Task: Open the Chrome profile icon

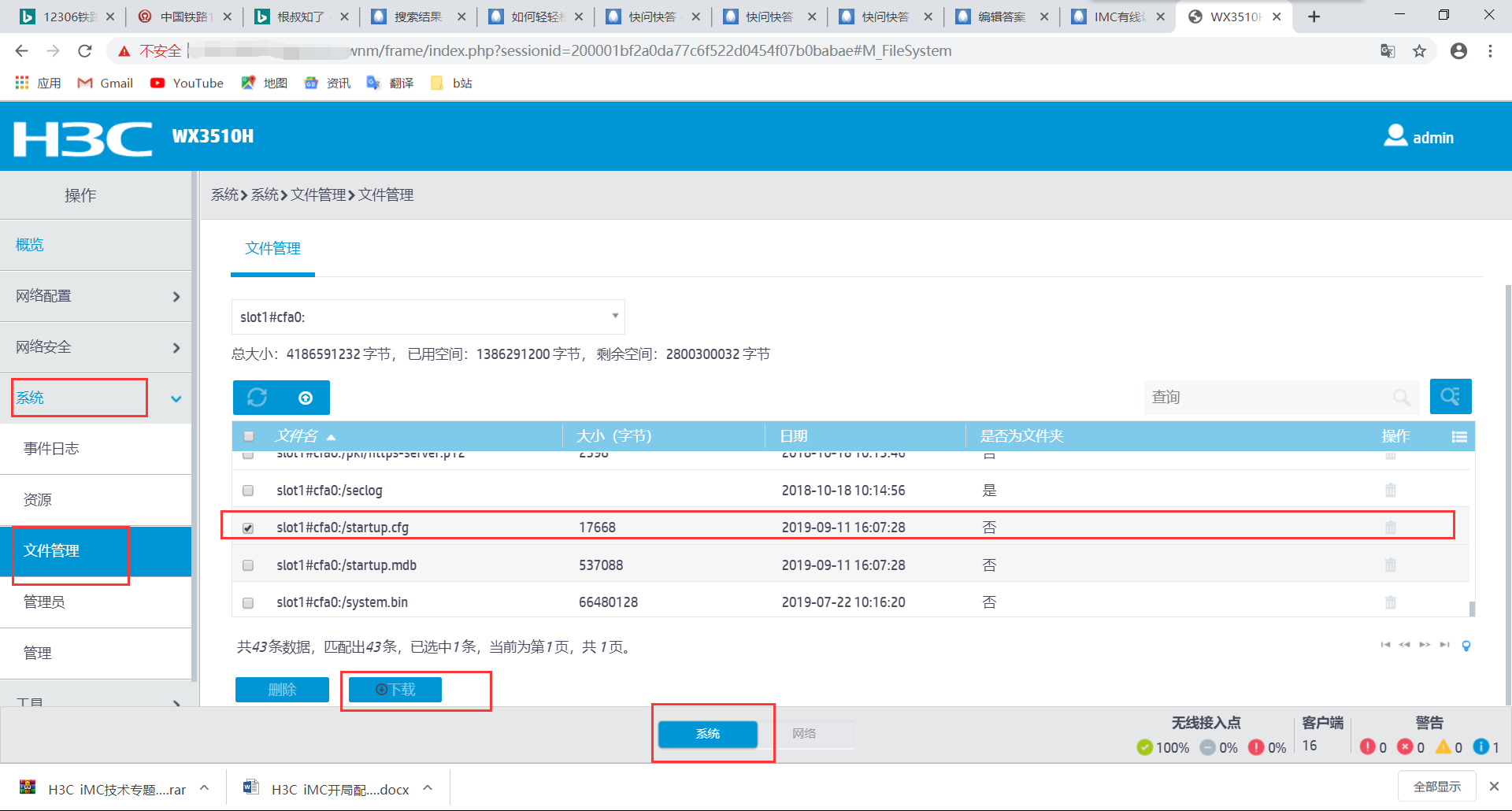Action: [x=1458, y=51]
